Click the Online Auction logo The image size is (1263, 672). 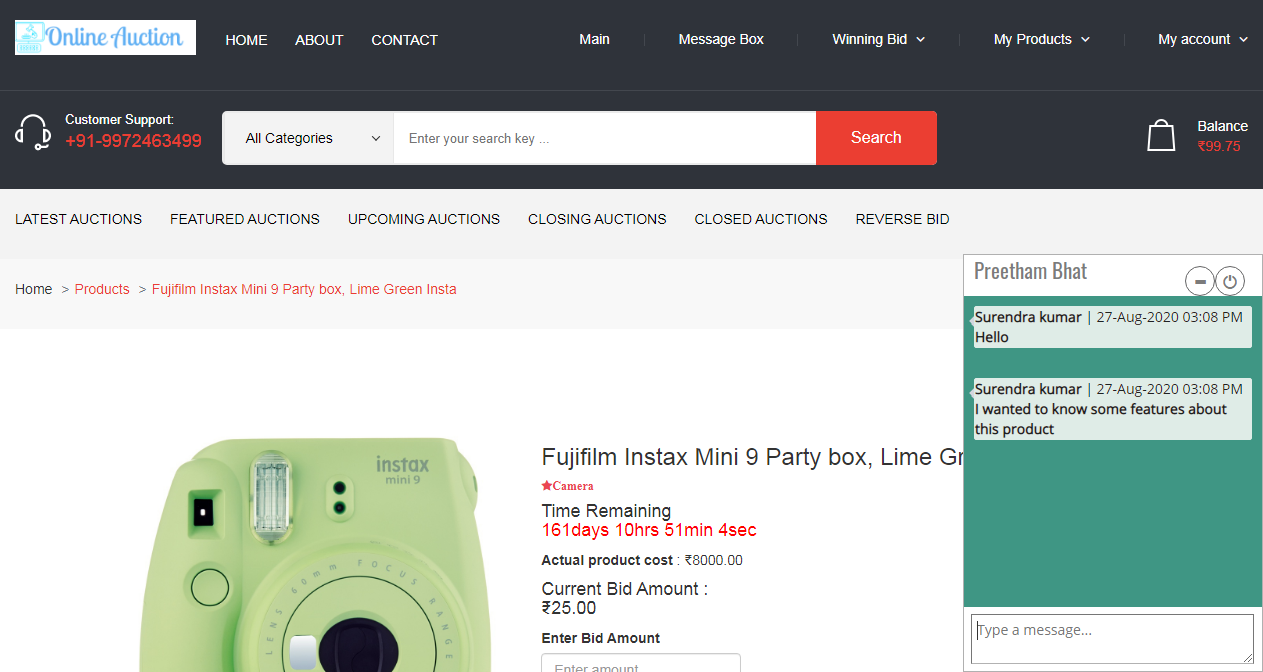(x=105, y=38)
